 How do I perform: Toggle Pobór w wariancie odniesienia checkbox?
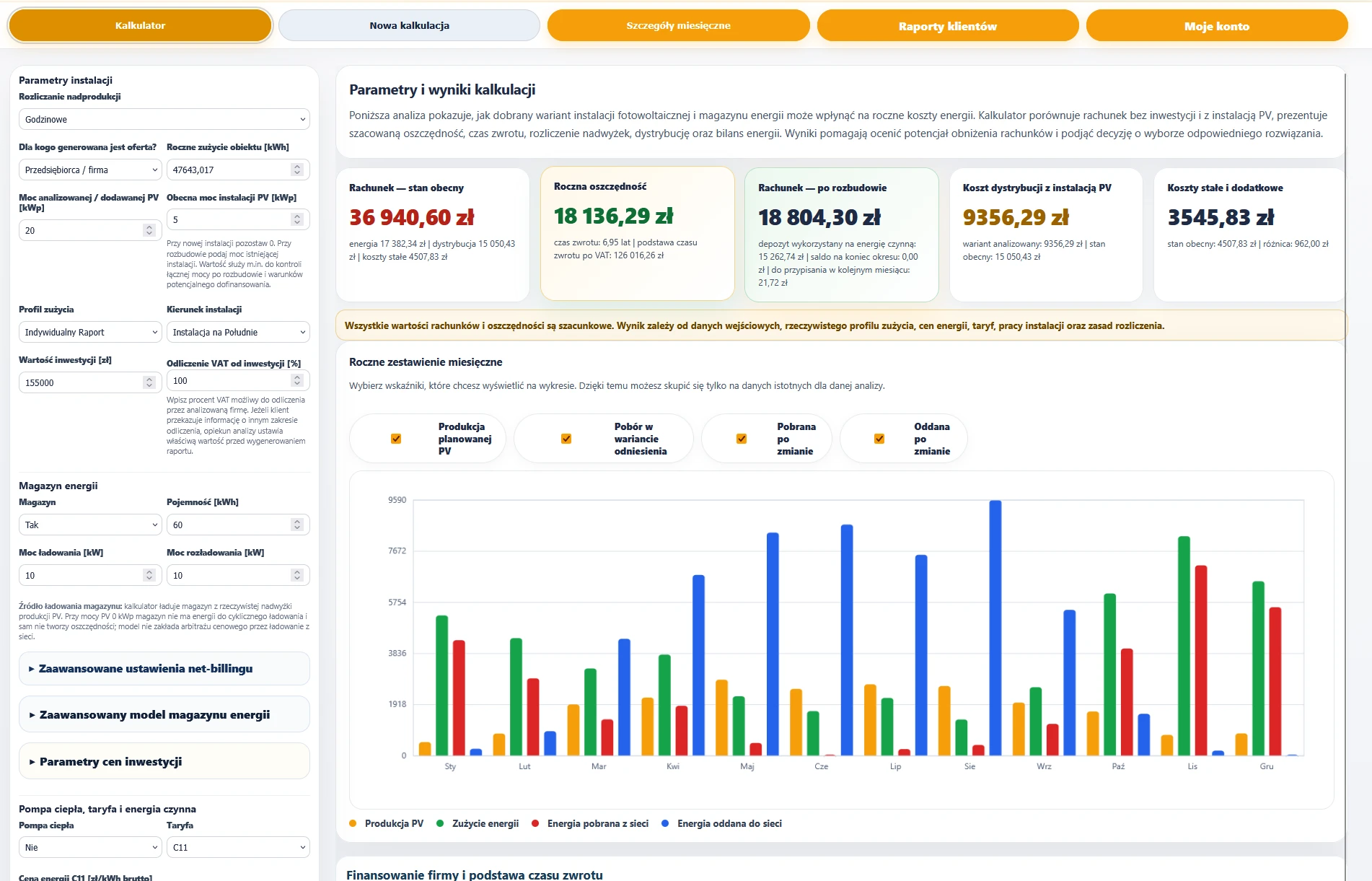(566, 439)
